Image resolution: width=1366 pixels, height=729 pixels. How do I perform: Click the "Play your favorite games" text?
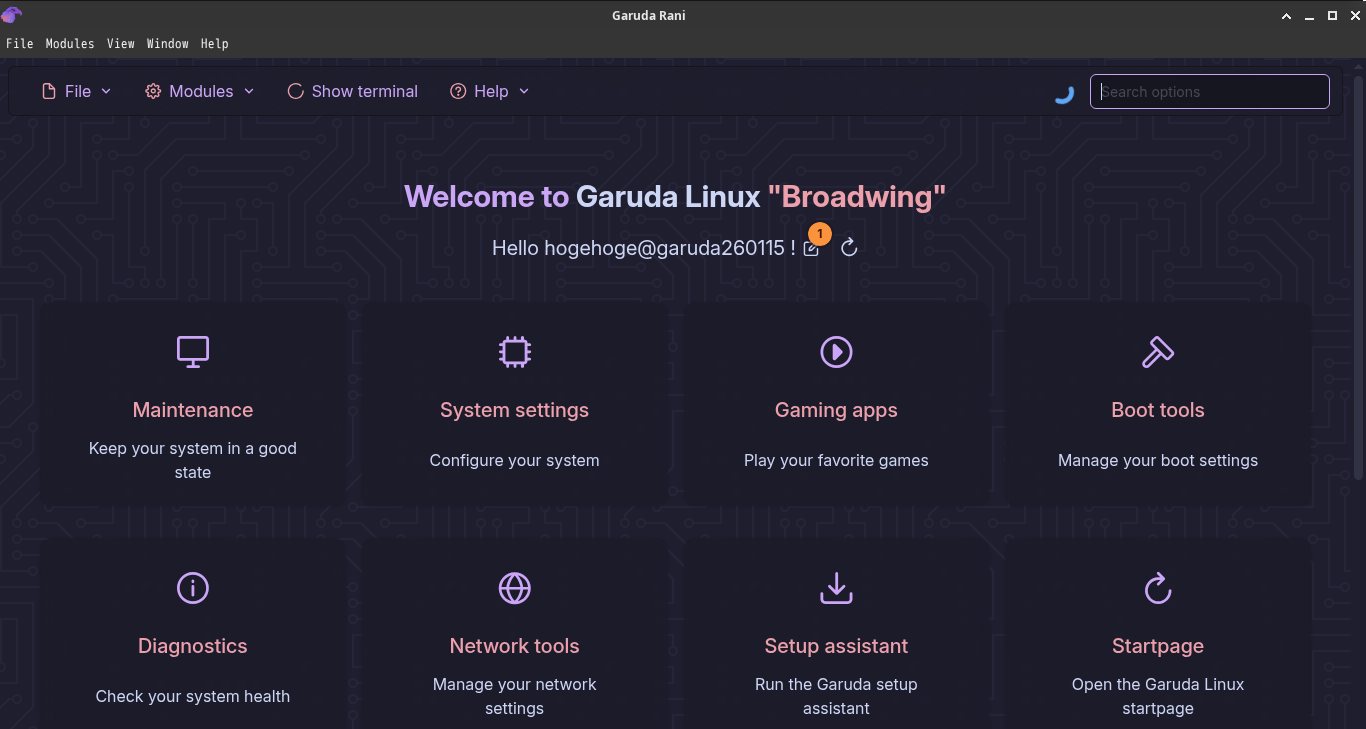pos(836,460)
